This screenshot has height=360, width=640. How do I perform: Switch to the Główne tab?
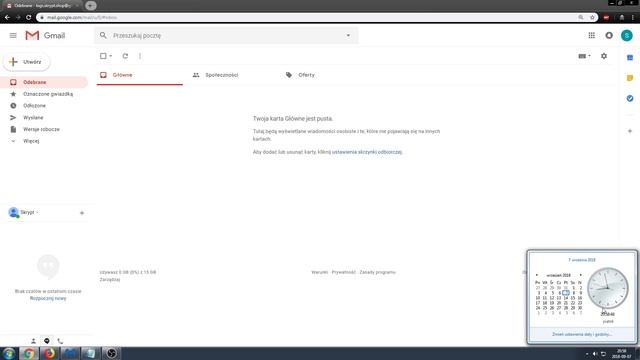[140, 75]
